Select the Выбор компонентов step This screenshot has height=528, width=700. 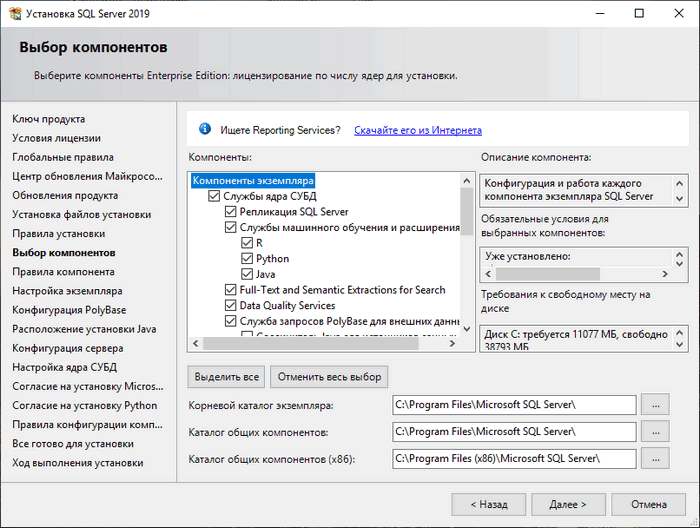(x=64, y=253)
